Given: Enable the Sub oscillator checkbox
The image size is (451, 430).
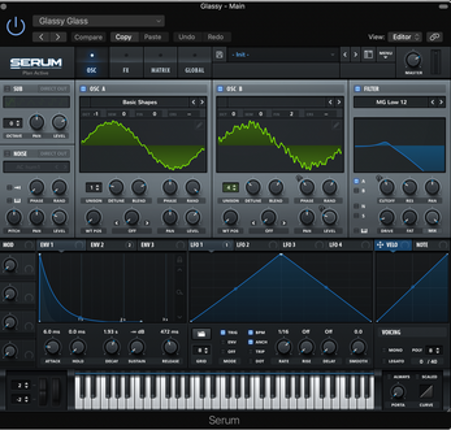Looking at the screenshot, I should [x=7, y=89].
